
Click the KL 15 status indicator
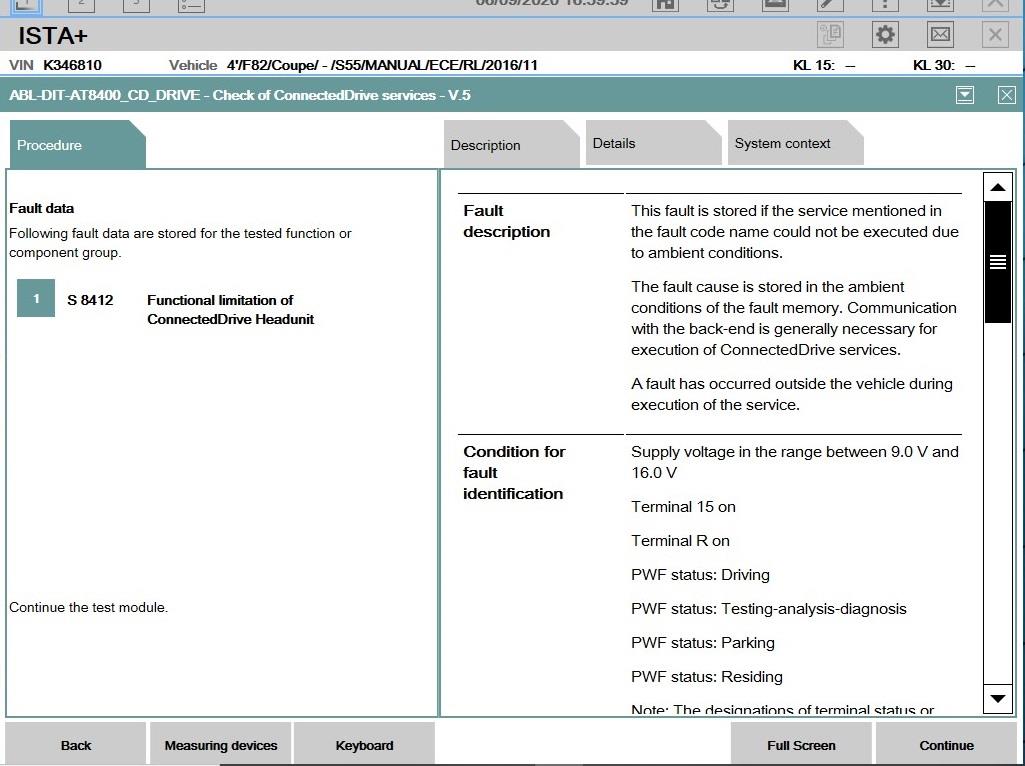click(x=824, y=65)
